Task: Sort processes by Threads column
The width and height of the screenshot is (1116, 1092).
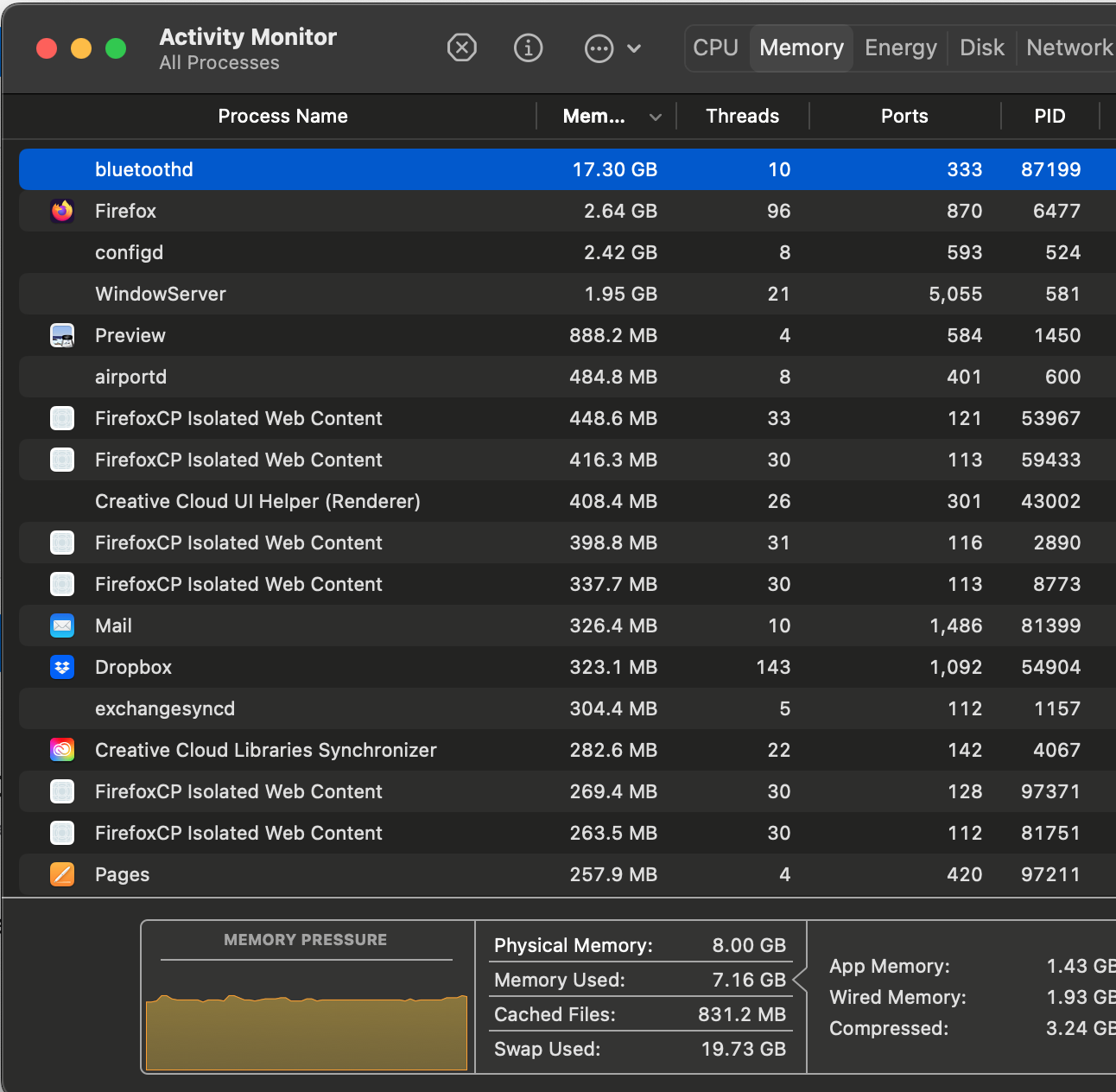Action: click(x=741, y=116)
